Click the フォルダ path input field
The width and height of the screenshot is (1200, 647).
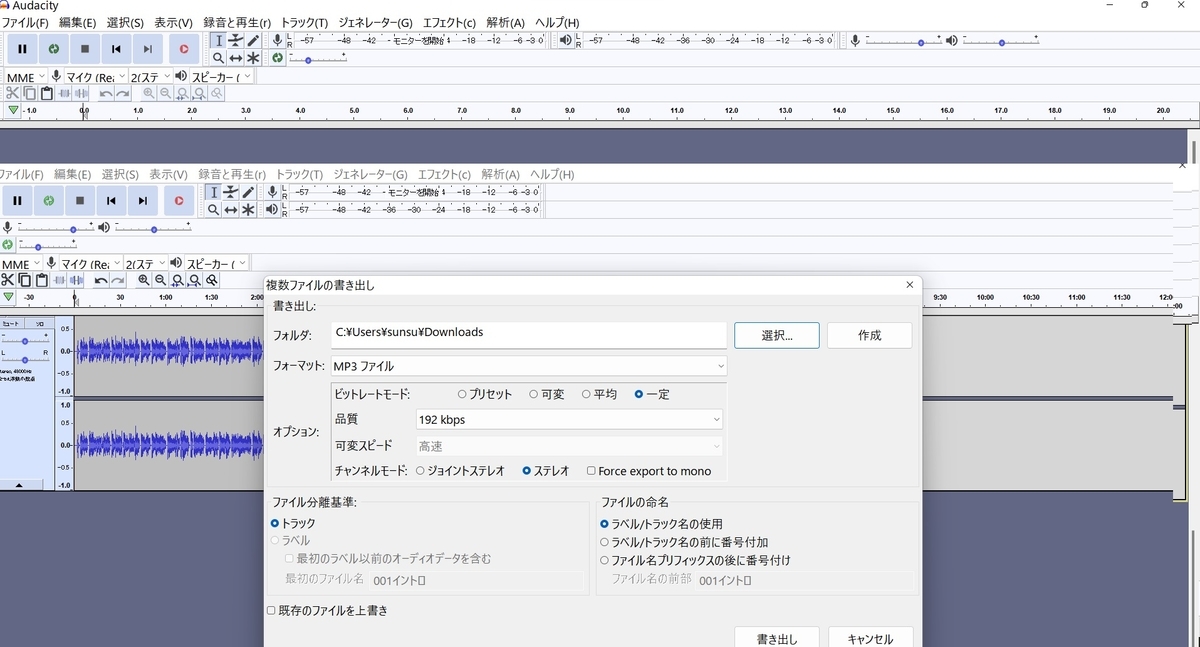529,335
